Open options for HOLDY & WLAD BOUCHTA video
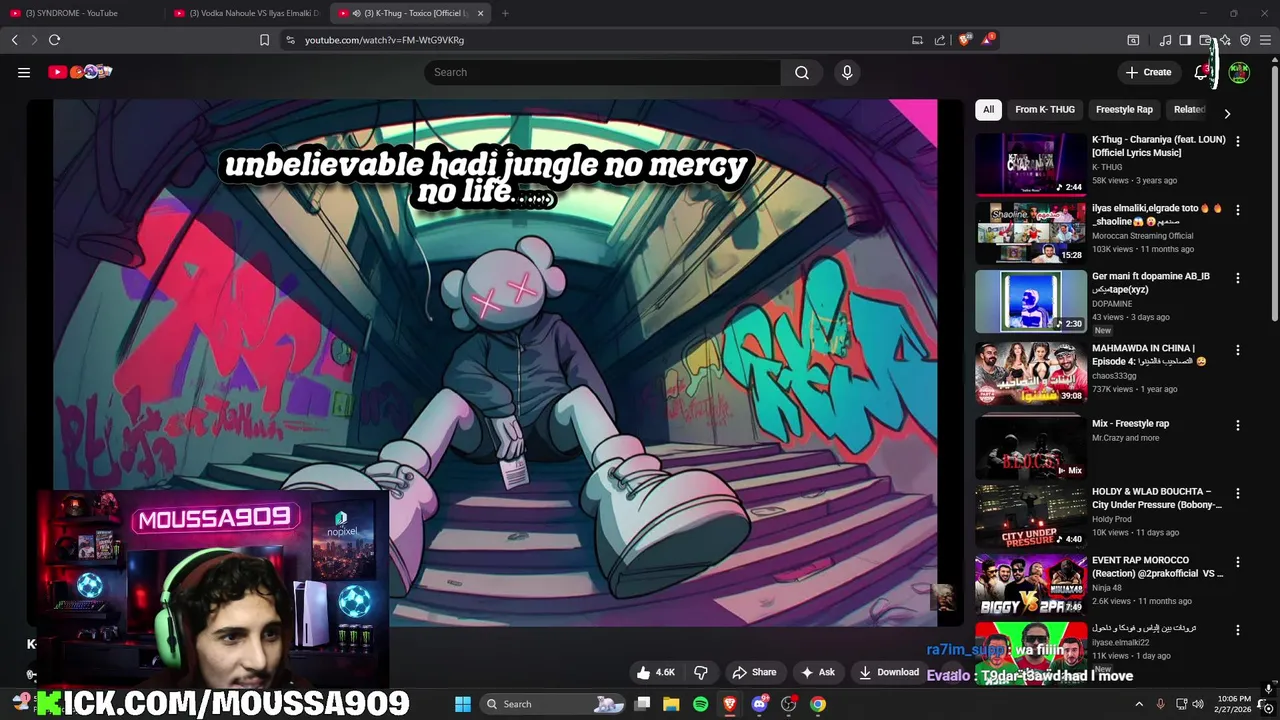Image resolution: width=1280 pixels, height=720 pixels. (1238, 493)
